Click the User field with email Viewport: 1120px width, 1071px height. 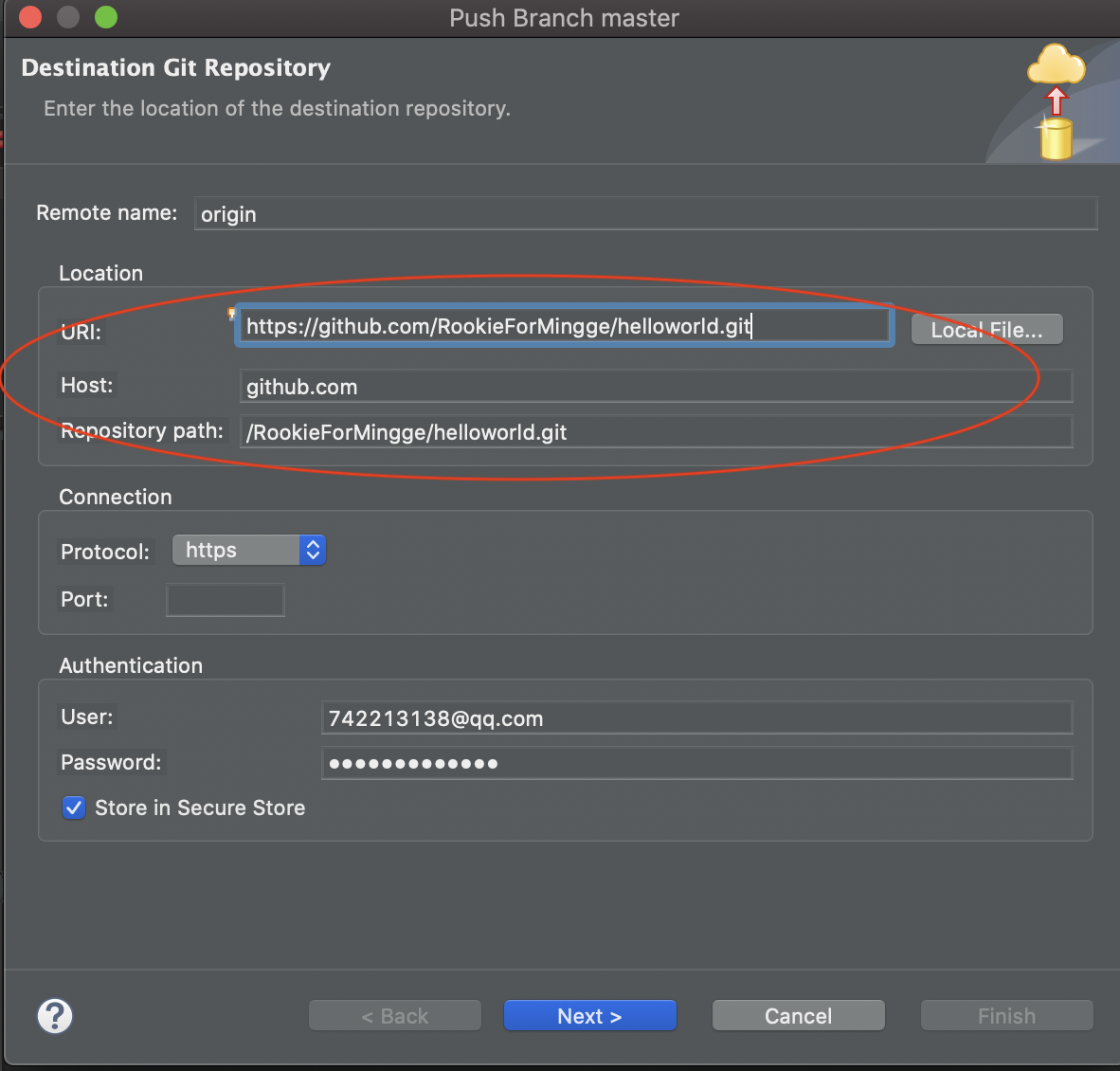(x=697, y=717)
